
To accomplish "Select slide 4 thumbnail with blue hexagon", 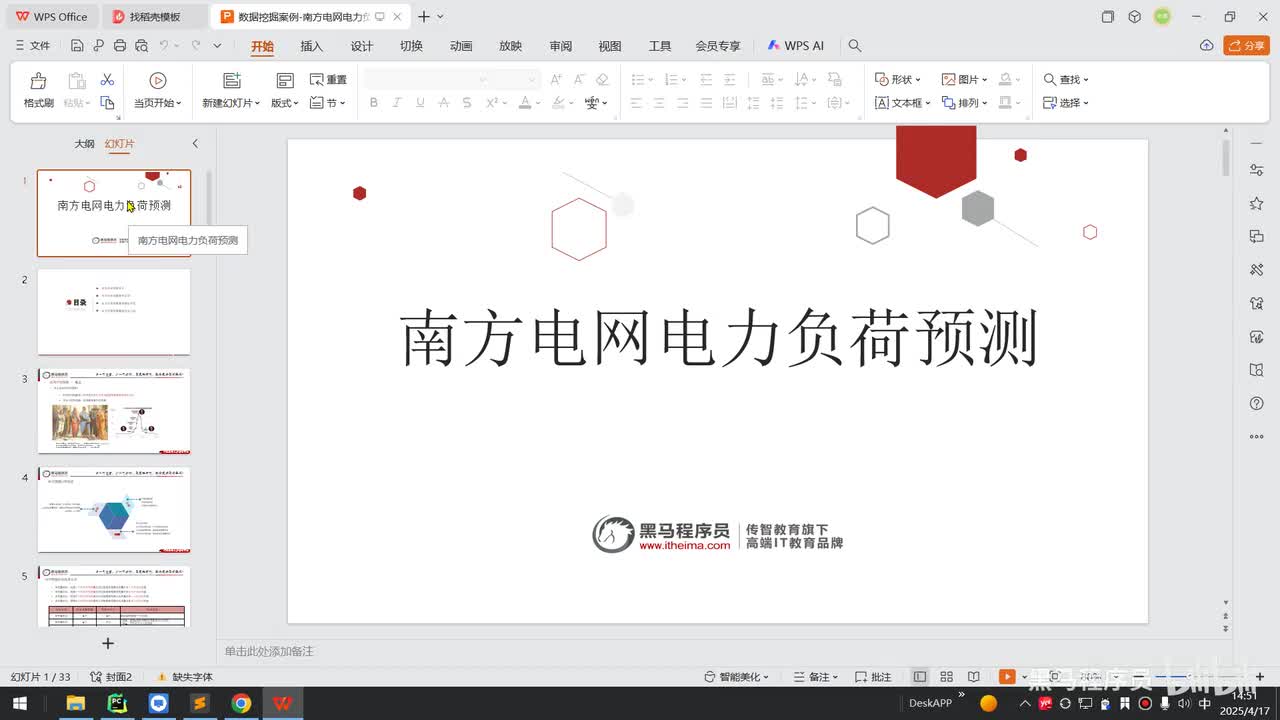I will tap(114, 509).
